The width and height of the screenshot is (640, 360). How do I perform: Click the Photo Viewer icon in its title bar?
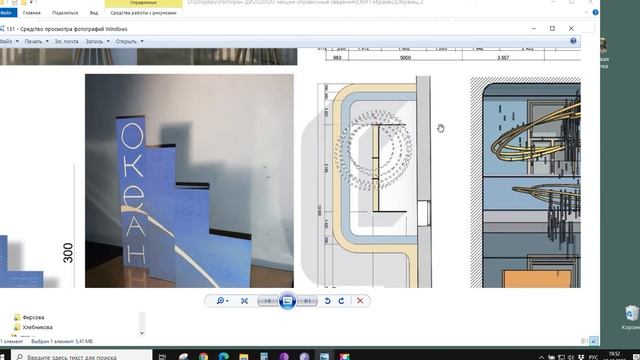[x=2, y=29]
